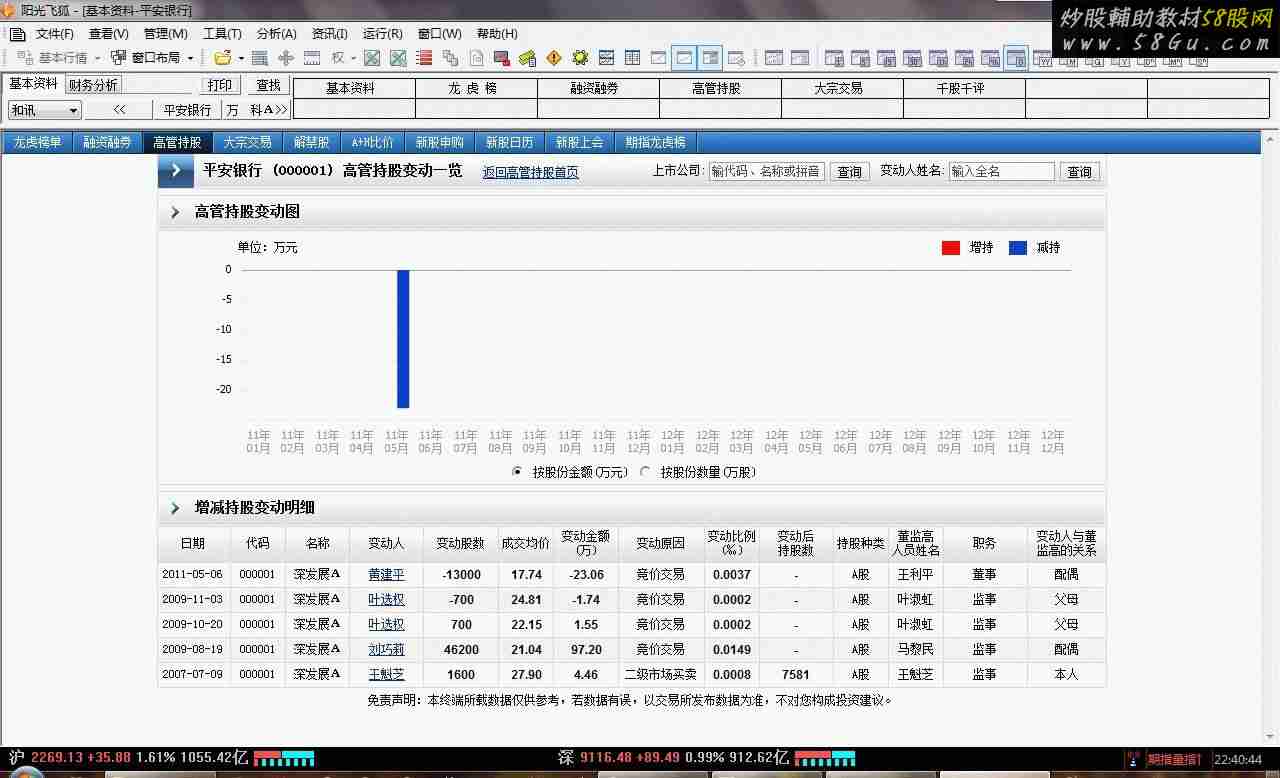Screen dimensions: 1280x778
Task: Click the 平安银行 stock name button
Action: tap(187, 110)
